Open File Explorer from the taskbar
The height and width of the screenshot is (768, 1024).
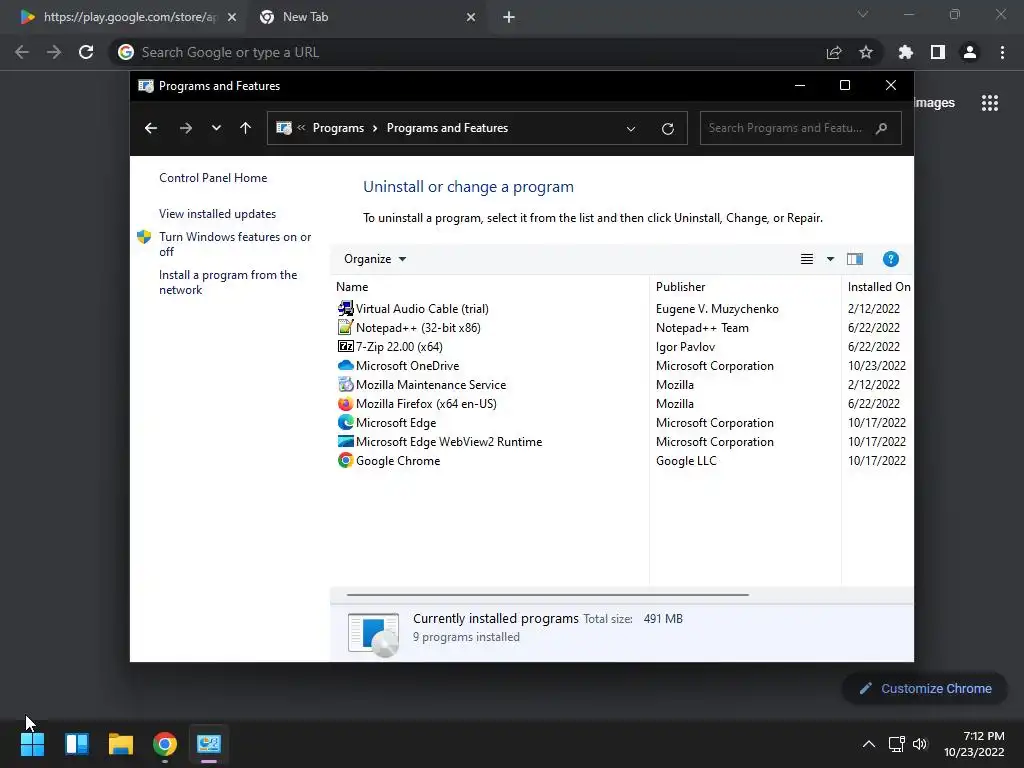(x=121, y=744)
